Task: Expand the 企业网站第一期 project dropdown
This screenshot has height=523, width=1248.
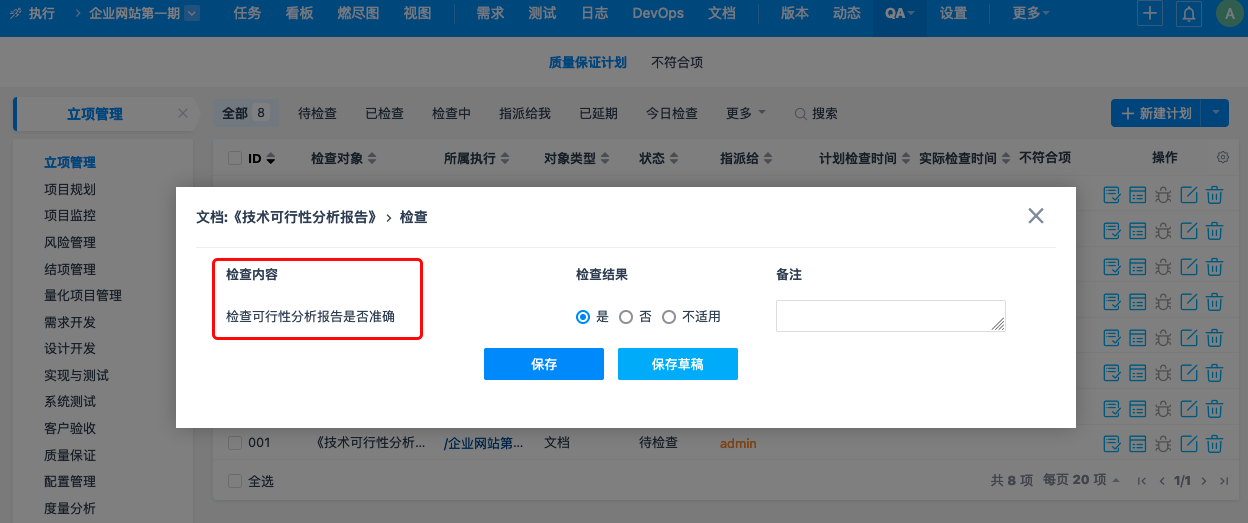Action: pos(192,14)
